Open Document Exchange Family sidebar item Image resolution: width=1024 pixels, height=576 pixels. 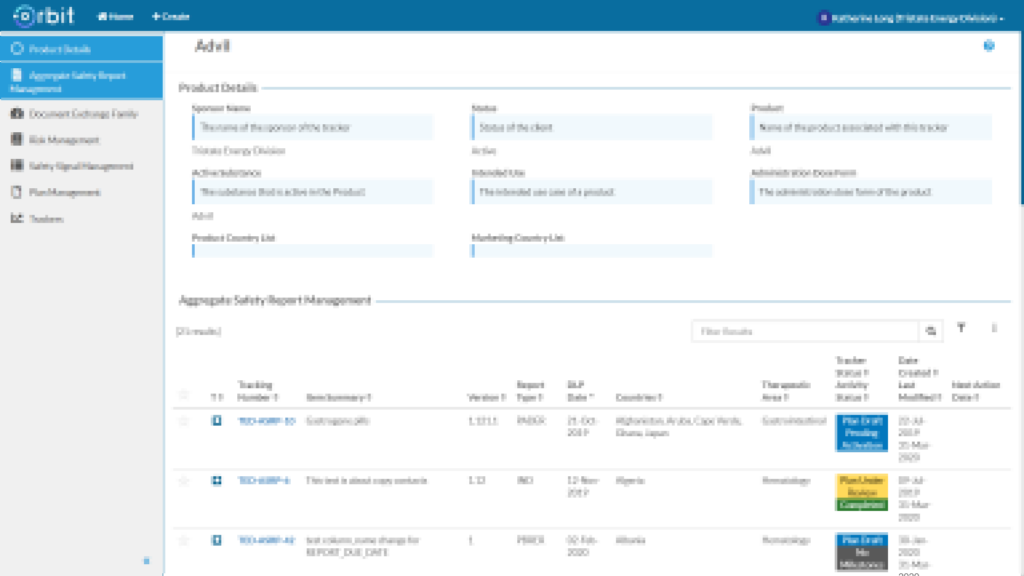tap(82, 114)
